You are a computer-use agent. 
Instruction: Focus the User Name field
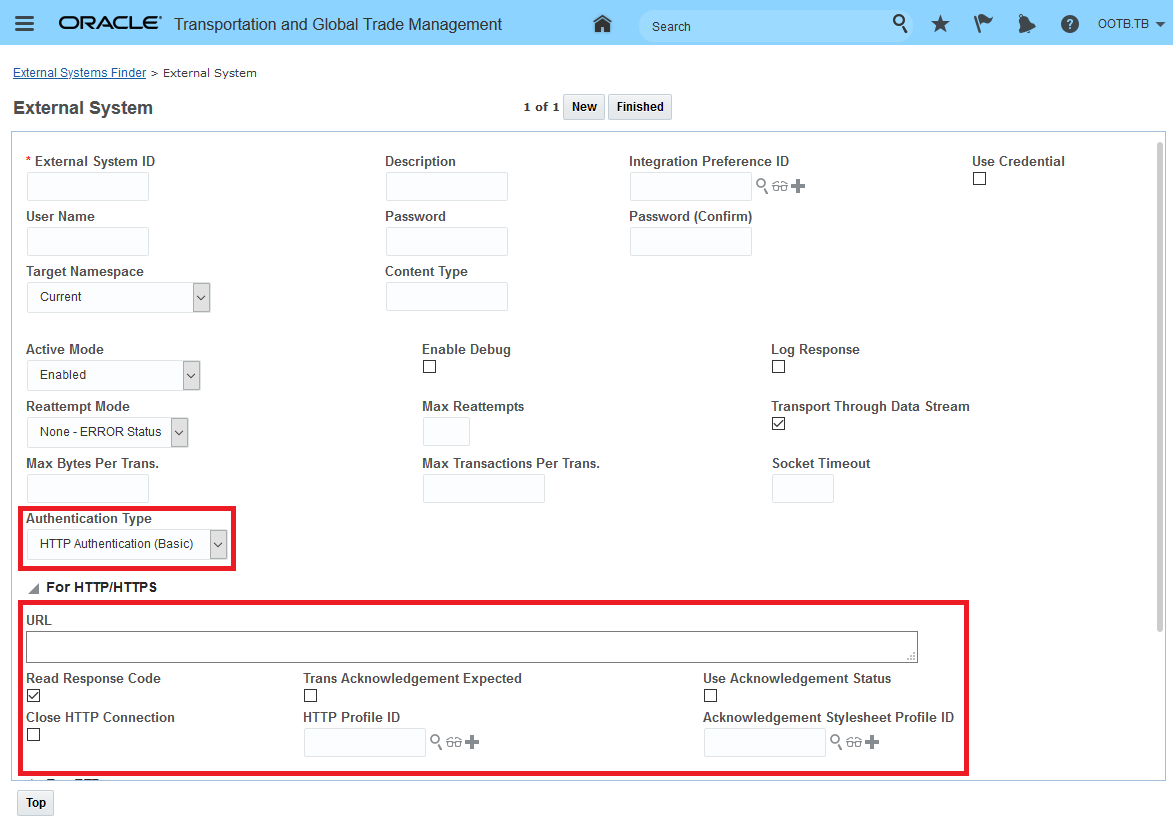(88, 242)
